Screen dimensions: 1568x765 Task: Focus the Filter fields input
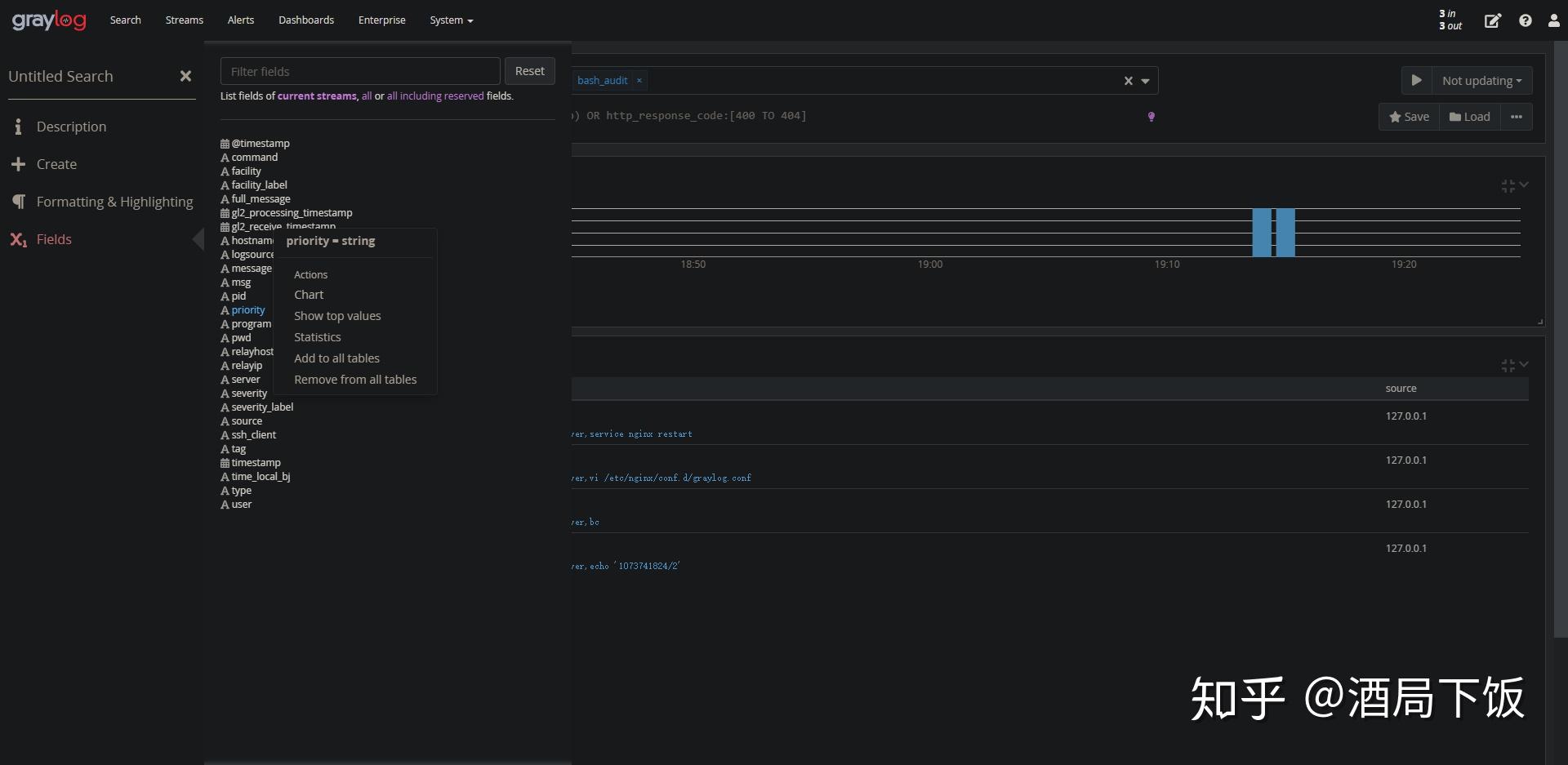click(x=360, y=71)
